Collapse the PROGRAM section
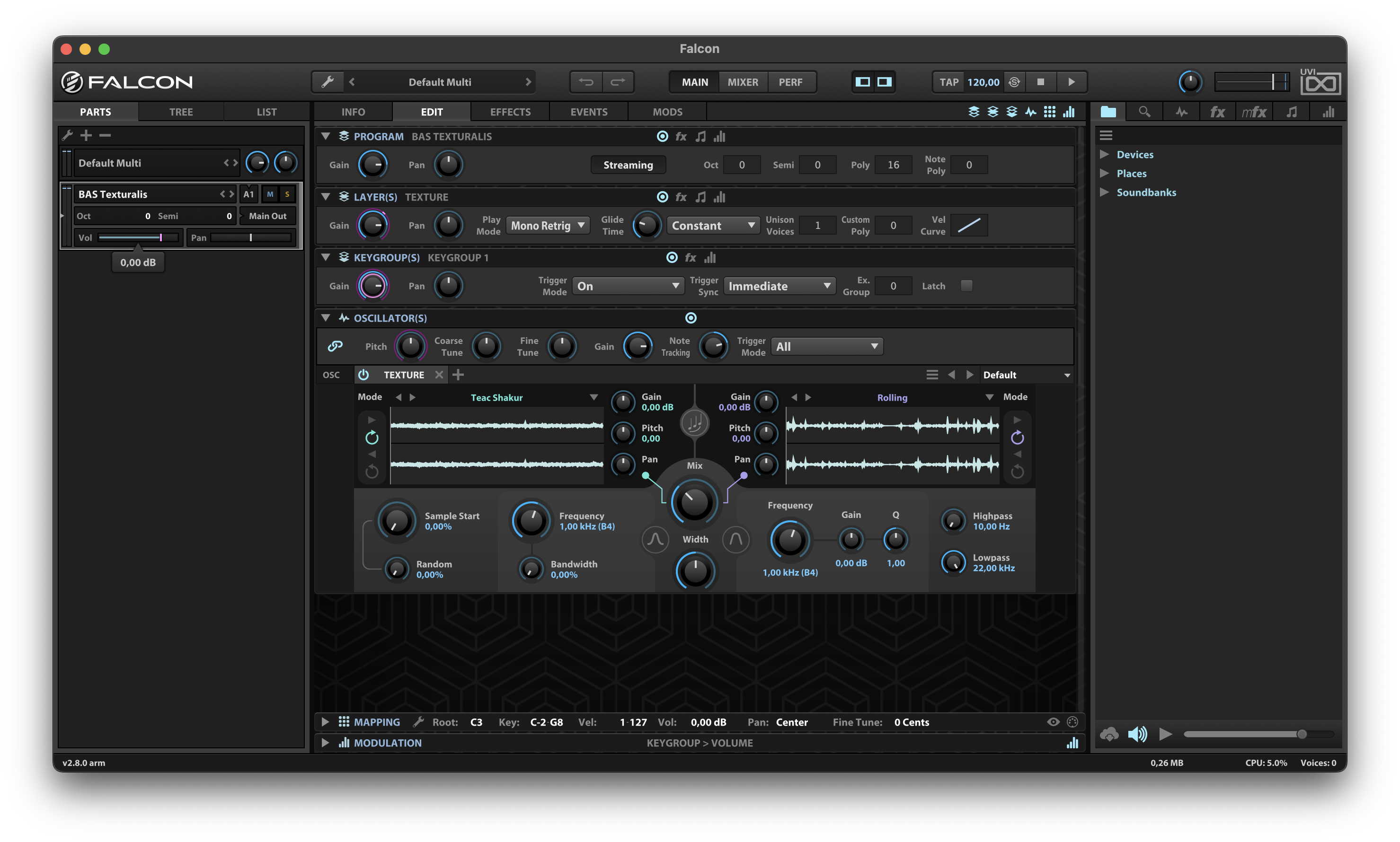 click(326, 136)
